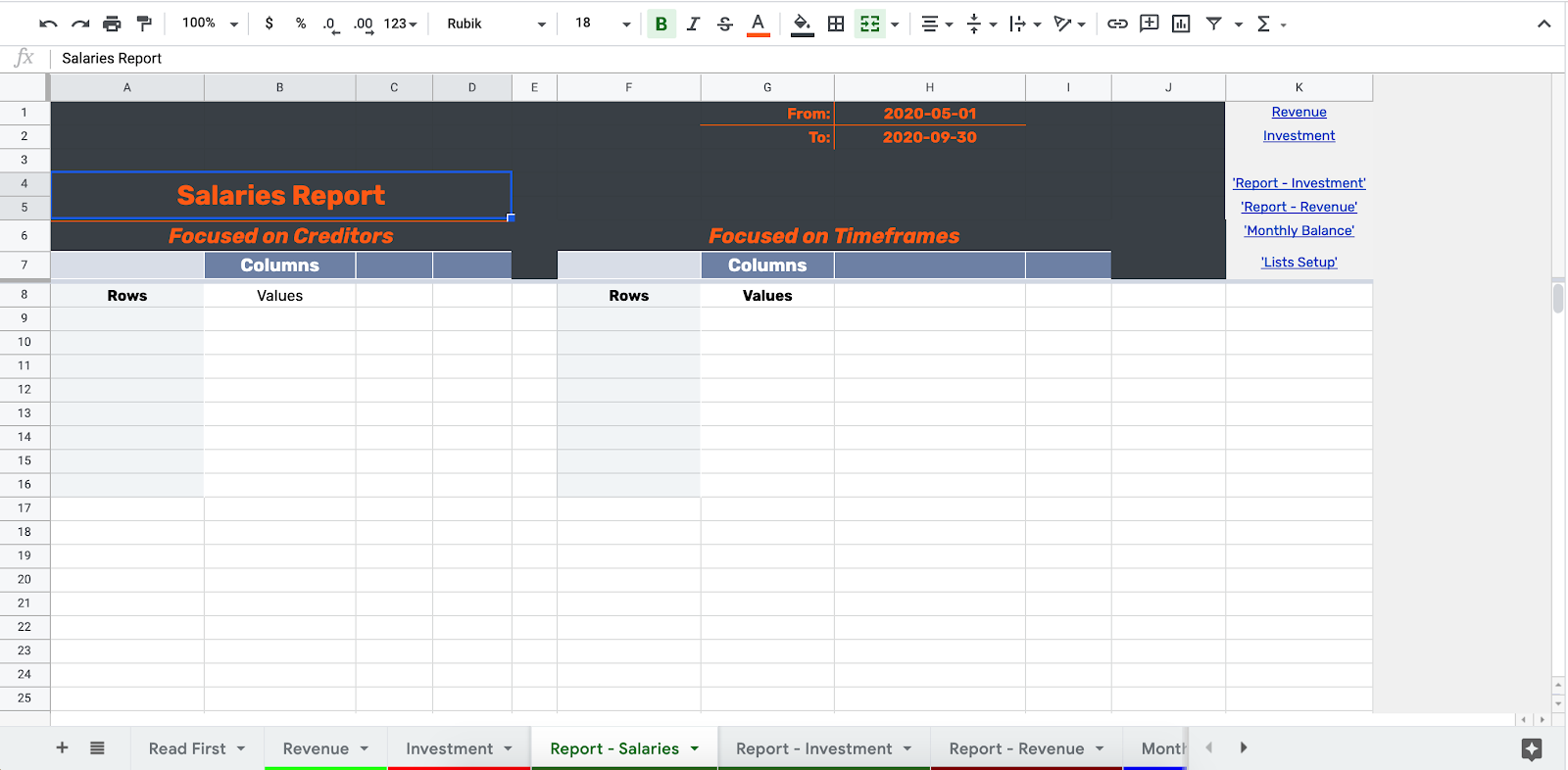Decrease decimal places
The image size is (1568, 770).
(331, 24)
